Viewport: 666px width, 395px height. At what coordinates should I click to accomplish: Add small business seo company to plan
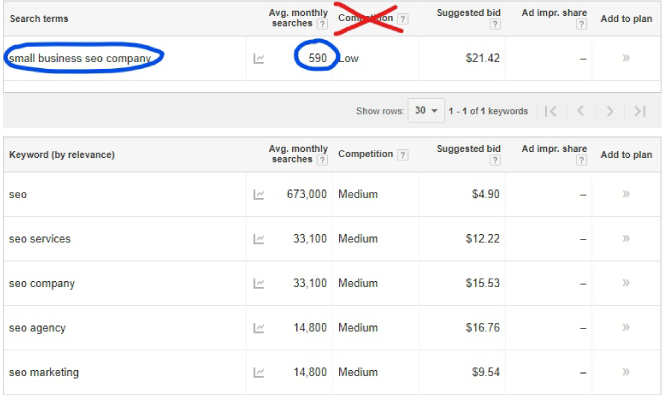point(626,58)
